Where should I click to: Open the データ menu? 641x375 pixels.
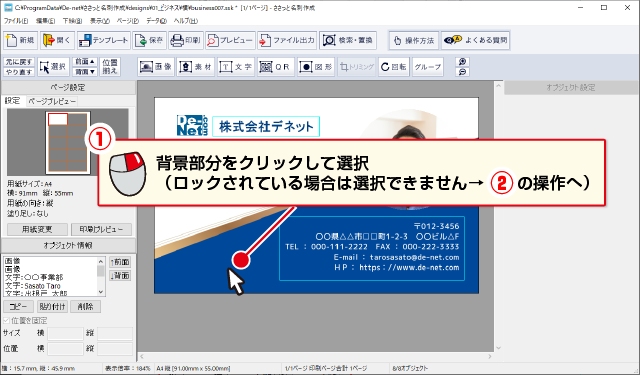click(156, 20)
